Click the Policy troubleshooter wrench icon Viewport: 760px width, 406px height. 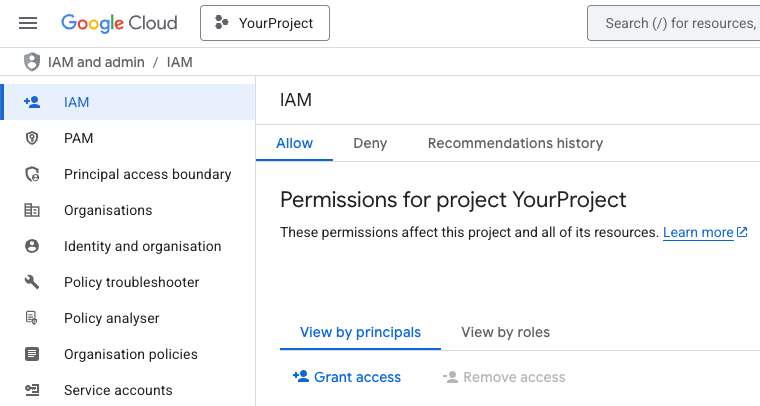click(x=32, y=282)
